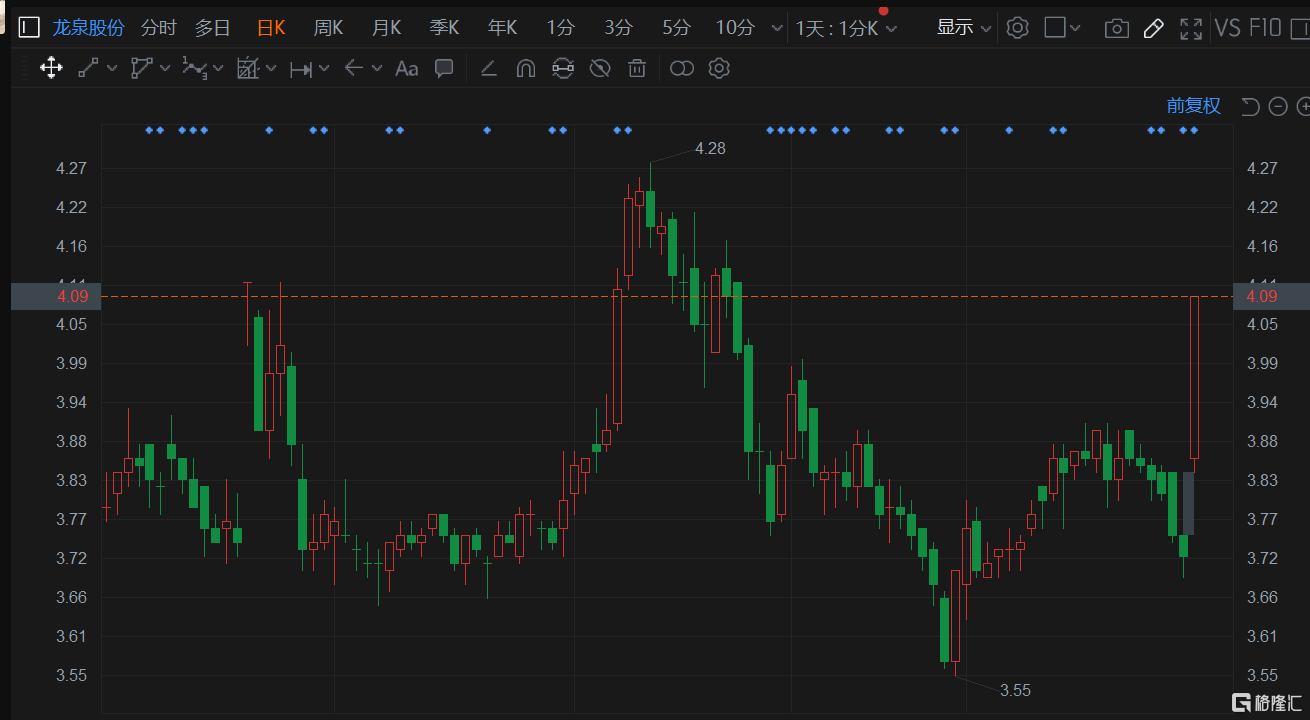Expand arrow marker options
Image resolution: width=1310 pixels, height=720 pixels.
[x=377, y=68]
